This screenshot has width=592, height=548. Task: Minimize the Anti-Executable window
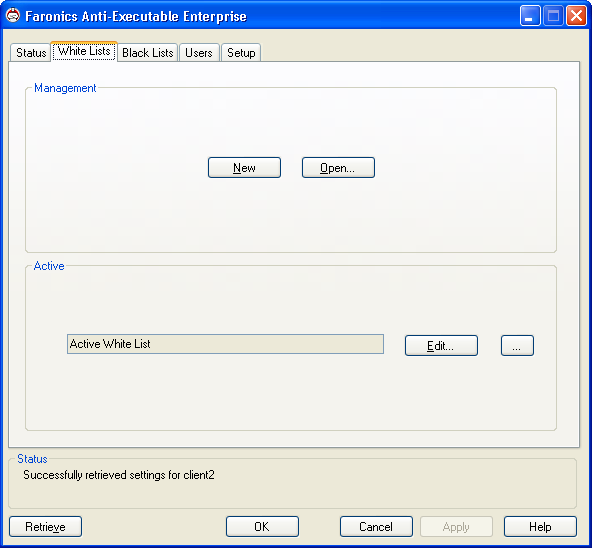coord(530,16)
